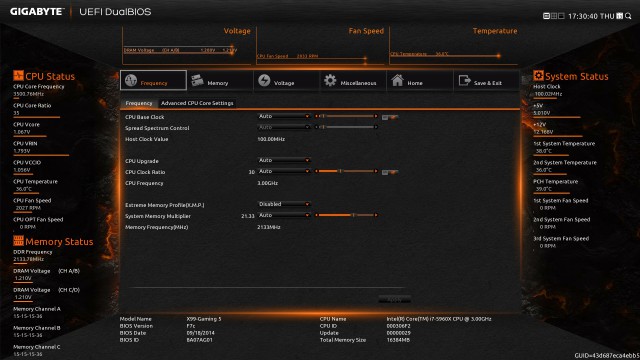Screen dimensions: 640x360
Task: Click the System Memory Multiplier slider left arrow
Action: pos(316,215)
